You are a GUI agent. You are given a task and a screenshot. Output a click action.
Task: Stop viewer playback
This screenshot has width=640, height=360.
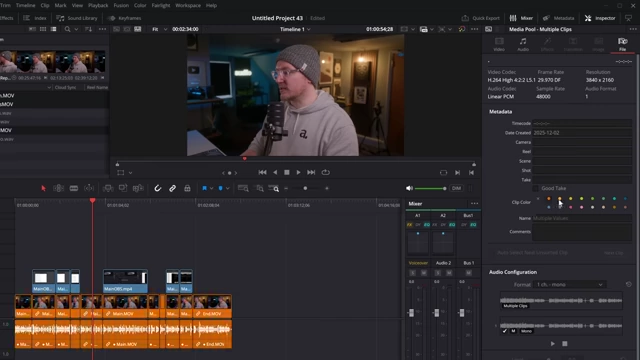coord(287,172)
